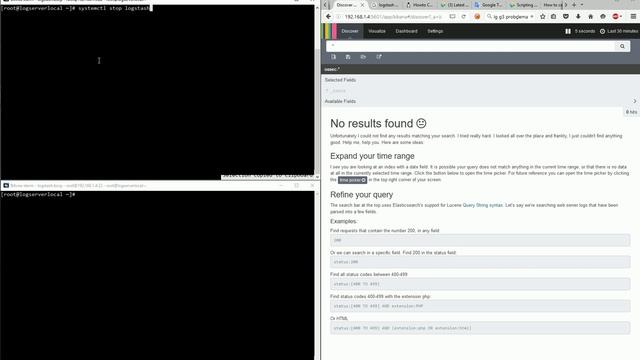Click the Load Saved Search icon
Viewport: 640px width, 360px height.
tap(363, 57)
